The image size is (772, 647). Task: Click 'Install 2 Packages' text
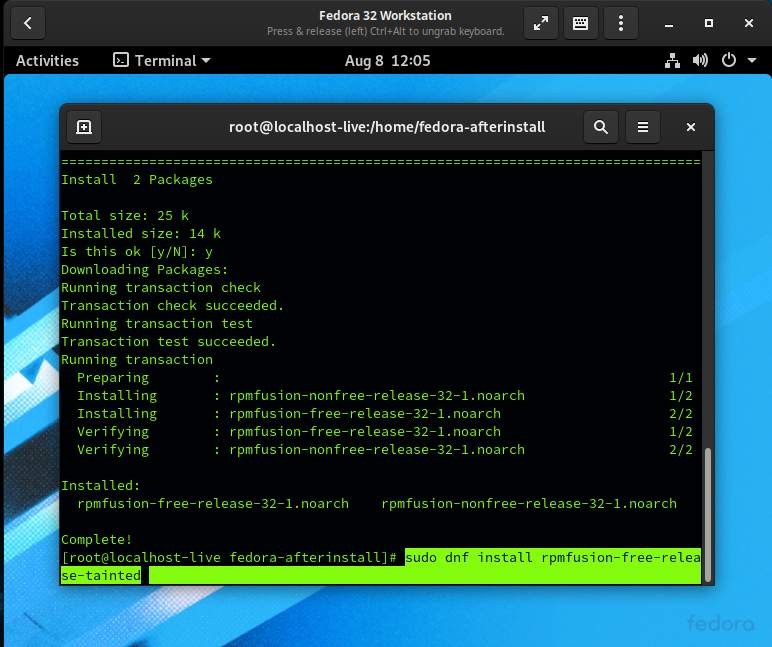tap(137, 180)
